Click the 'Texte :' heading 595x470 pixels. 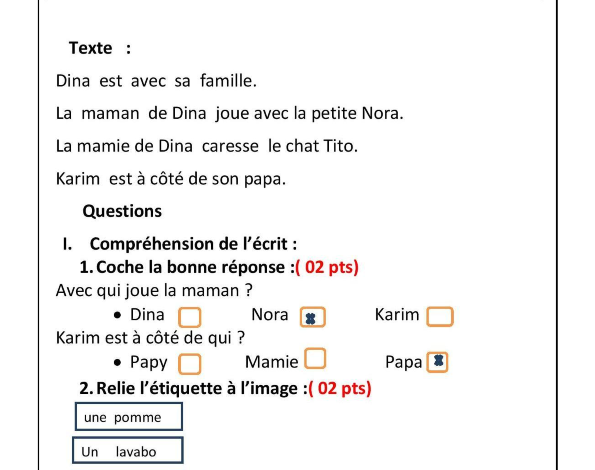coord(100,48)
